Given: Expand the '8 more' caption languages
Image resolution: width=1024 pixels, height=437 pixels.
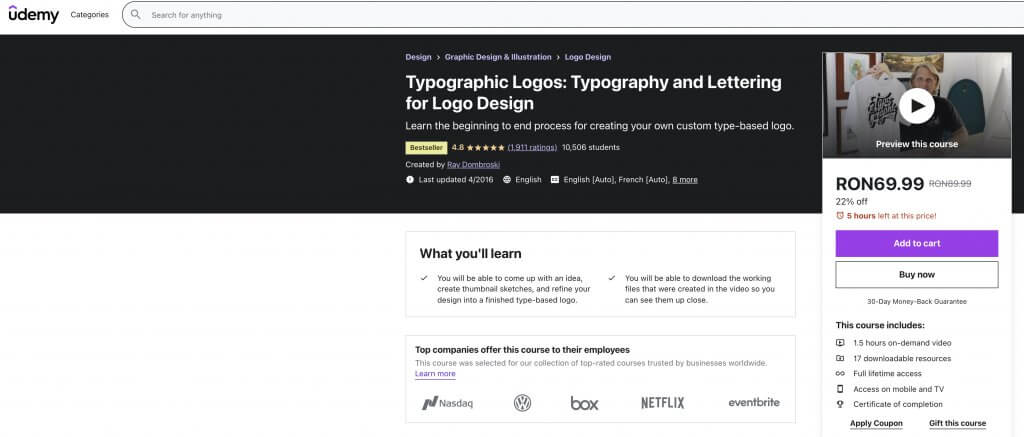Looking at the screenshot, I should (x=685, y=180).
